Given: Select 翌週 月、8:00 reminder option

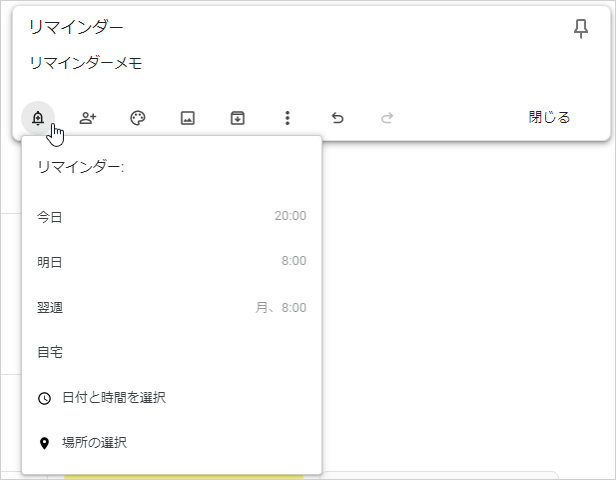Looking at the screenshot, I should coord(172,307).
